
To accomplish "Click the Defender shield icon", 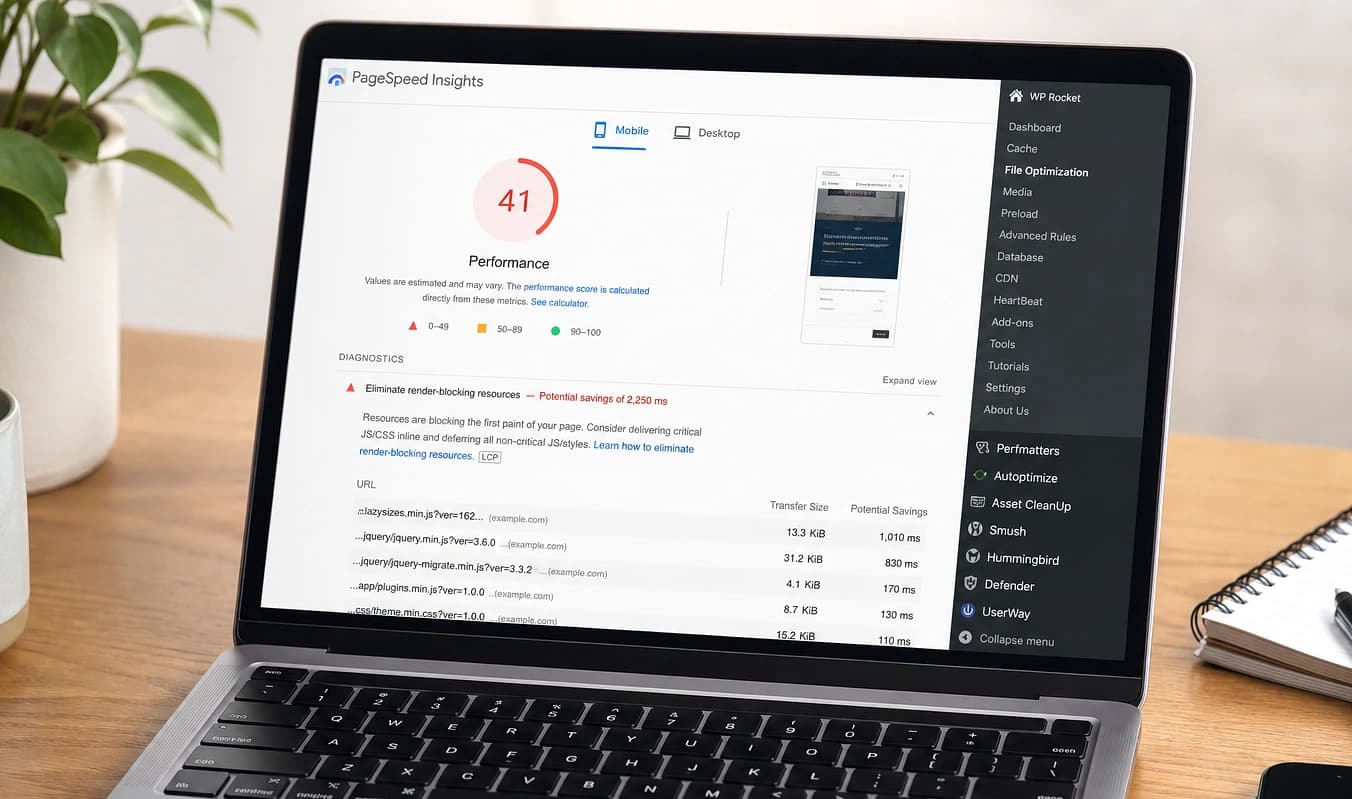I will [x=970, y=583].
